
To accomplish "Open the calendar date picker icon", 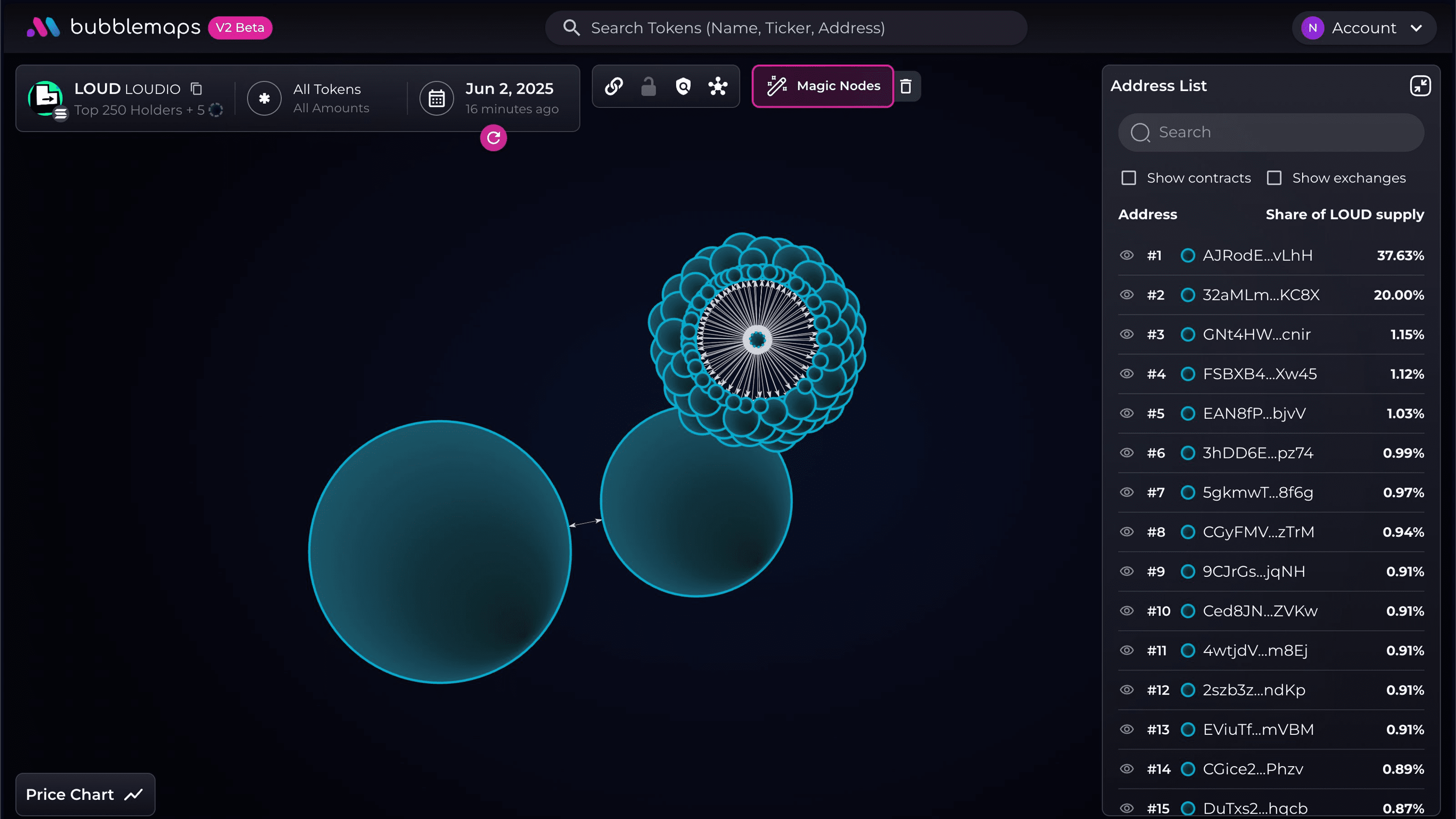I will (x=436, y=98).
